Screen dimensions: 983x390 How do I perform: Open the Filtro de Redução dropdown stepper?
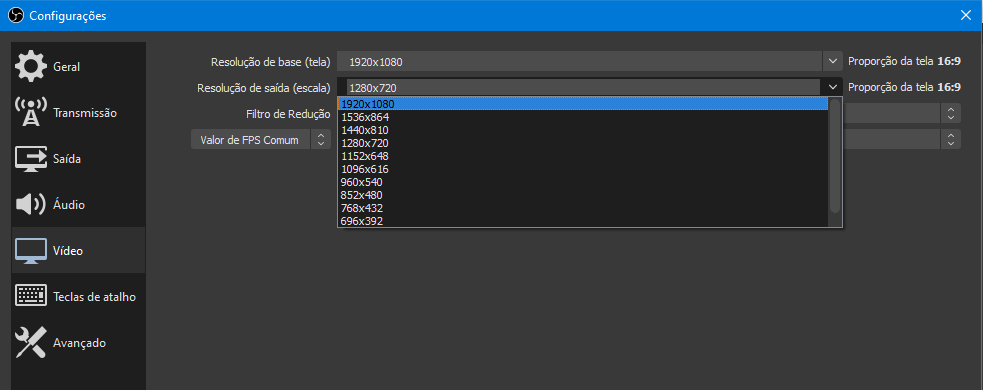click(x=951, y=113)
